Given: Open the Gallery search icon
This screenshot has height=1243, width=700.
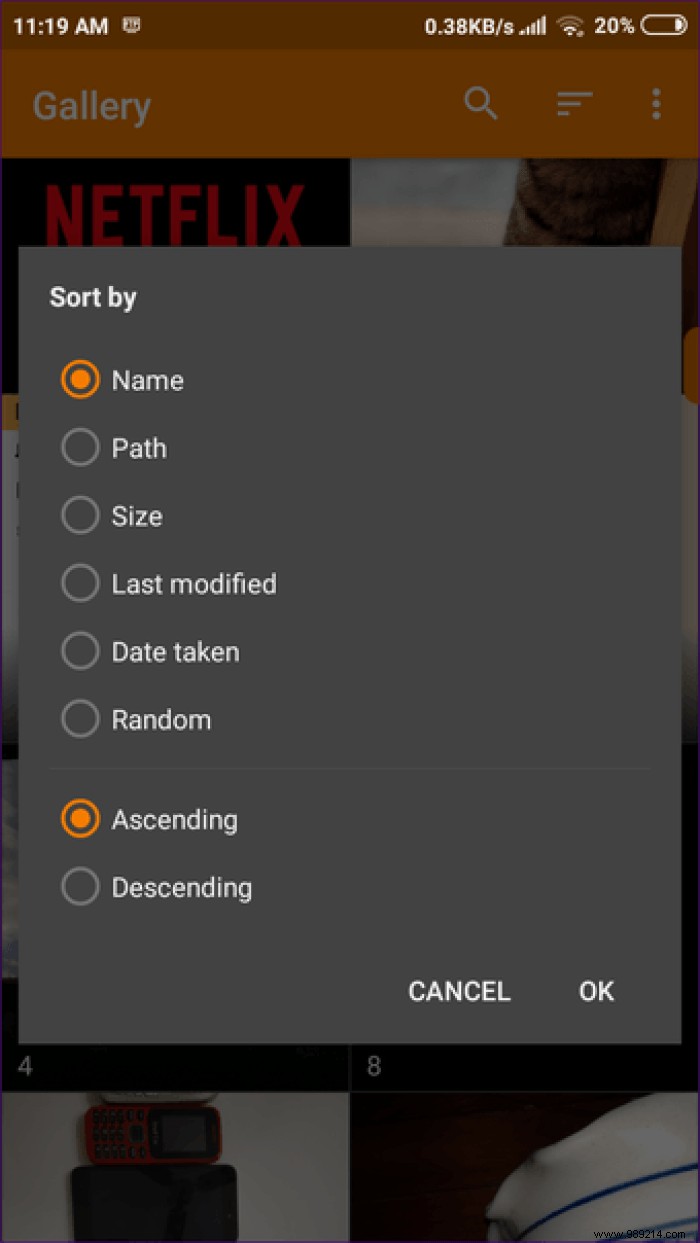Looking at the screenshot, I should [x=481, y=103].
